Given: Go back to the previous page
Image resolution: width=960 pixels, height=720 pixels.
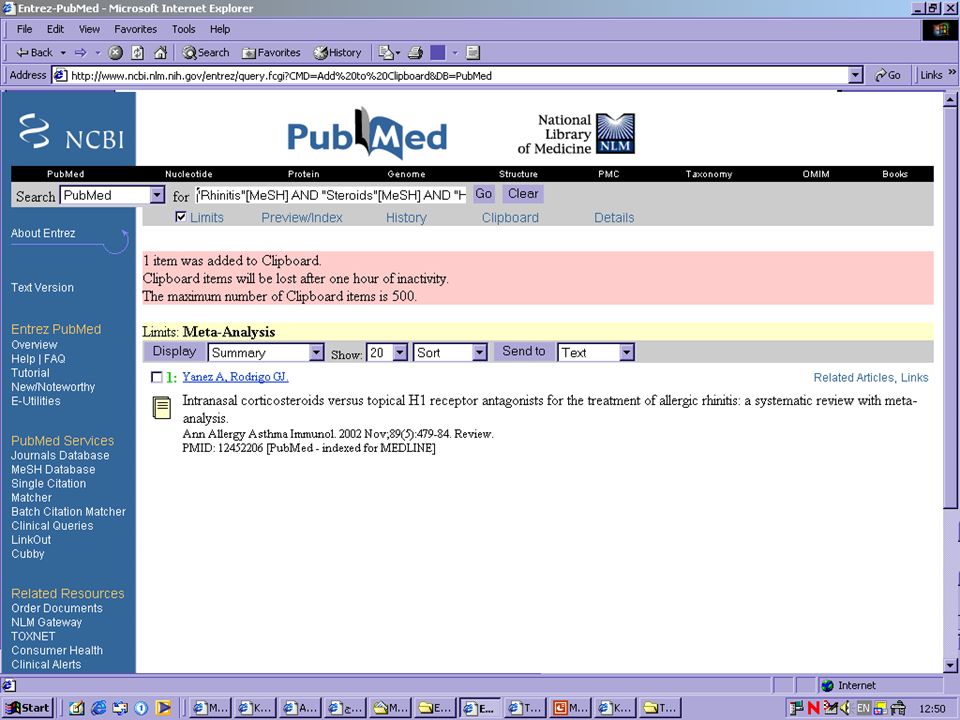Looking at the screenshot, I should (34, 53).
